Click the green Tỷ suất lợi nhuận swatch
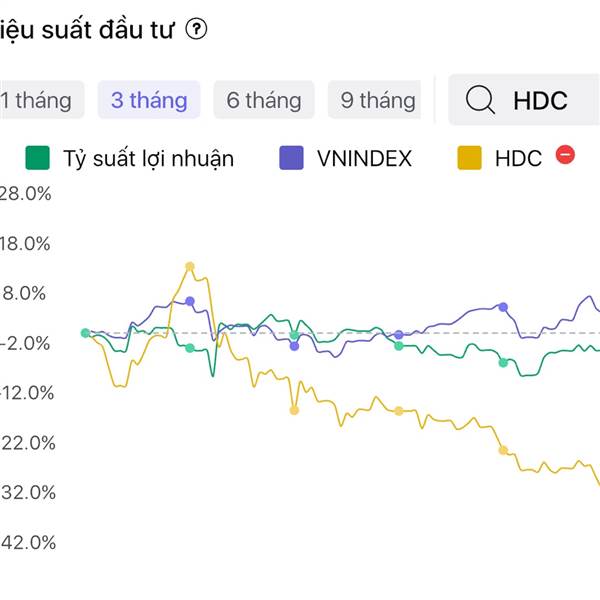This screenshot has width=600, height=600. coord(38,158)
